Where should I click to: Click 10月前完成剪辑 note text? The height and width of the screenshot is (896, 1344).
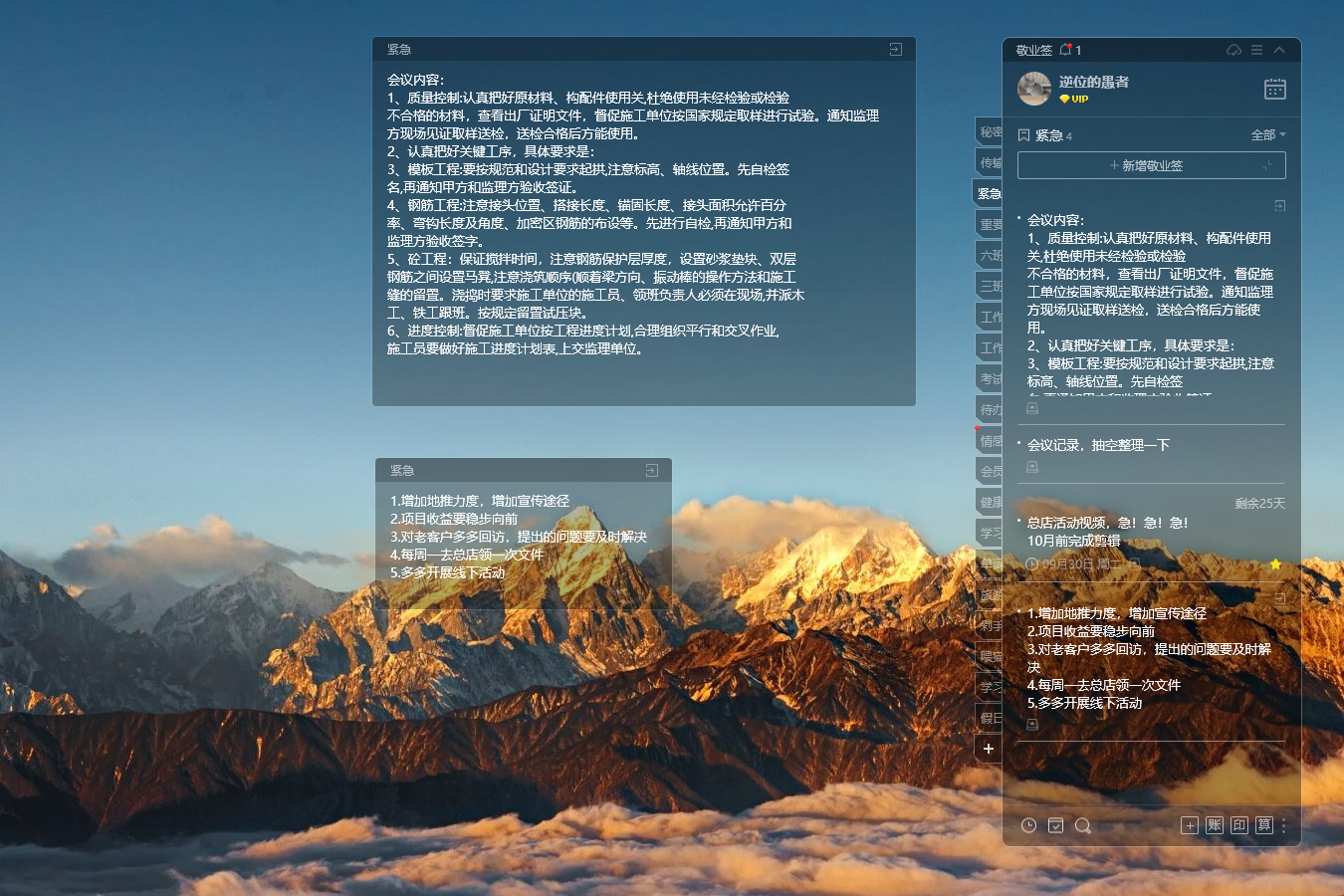pyautogui.click(x=1073, y=541)
